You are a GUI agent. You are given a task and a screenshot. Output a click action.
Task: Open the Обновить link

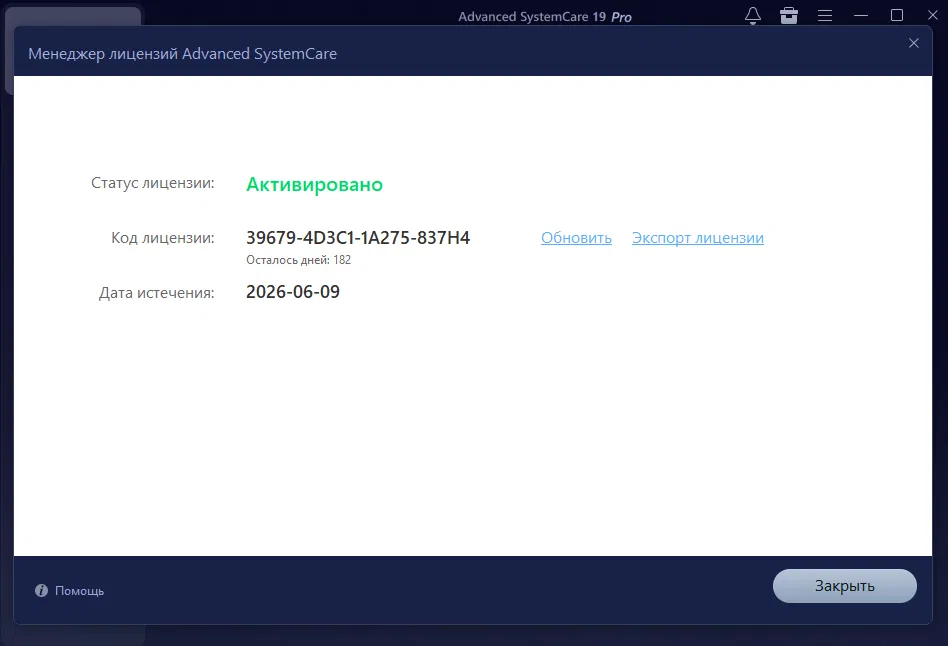(575, 238)
